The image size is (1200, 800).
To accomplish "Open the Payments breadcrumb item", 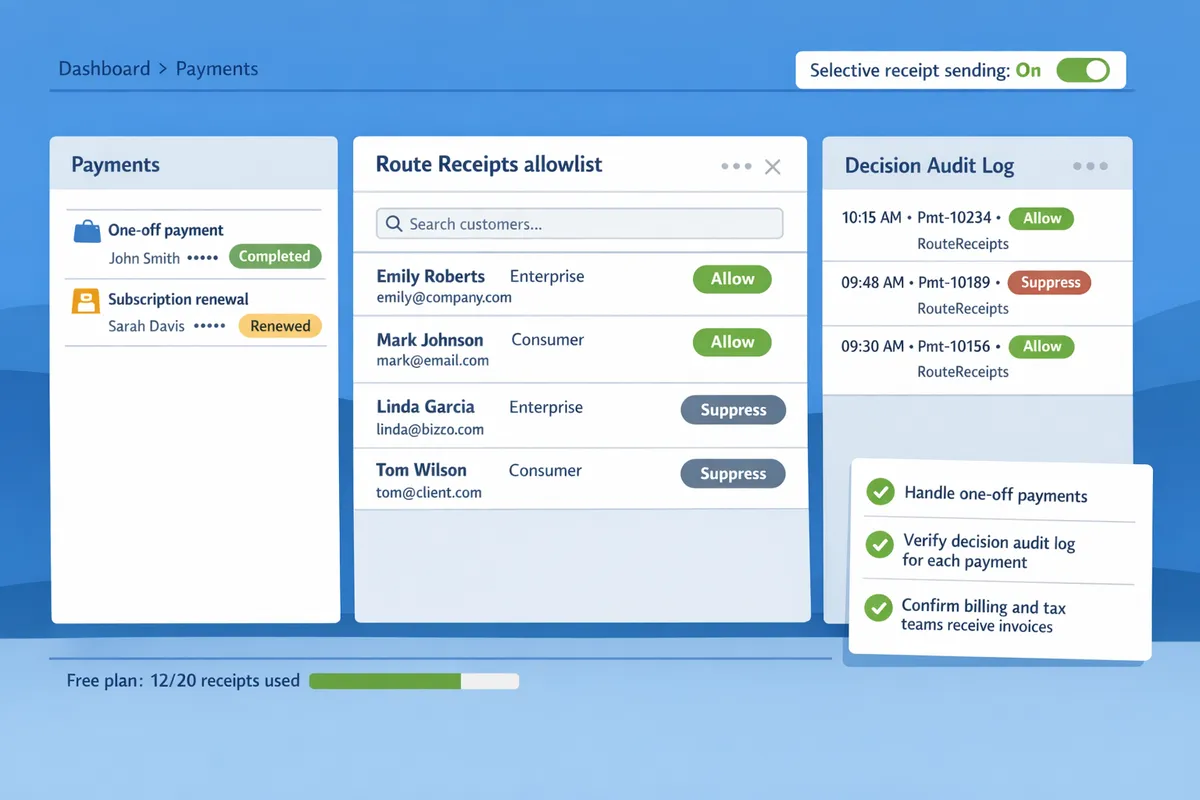I will [x=216, y=68].
